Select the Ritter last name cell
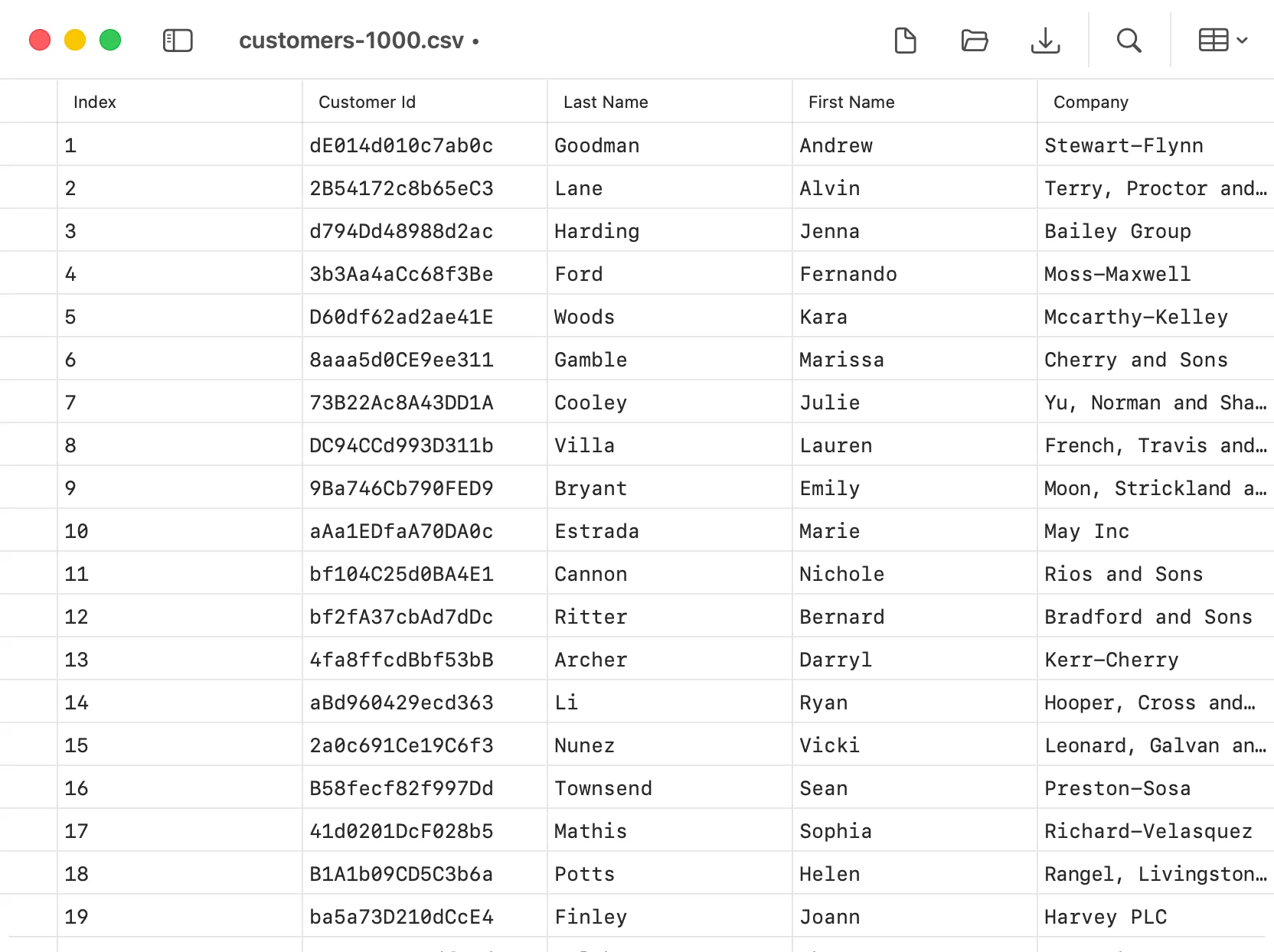 coord(670,616)
